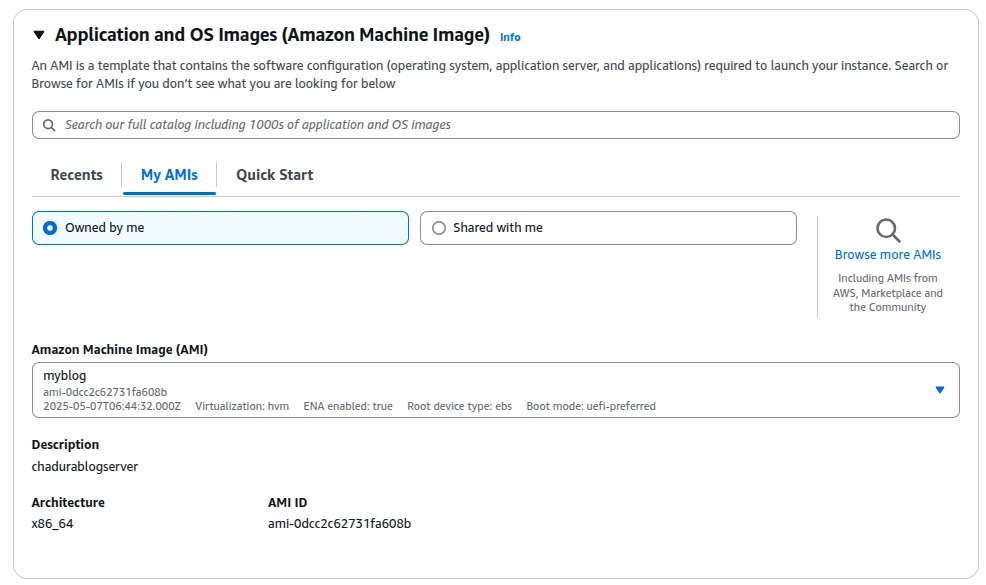The image size is (986, 585).
Task: Click the selected radio dot on Owned by me
Action: click(49, 227)
